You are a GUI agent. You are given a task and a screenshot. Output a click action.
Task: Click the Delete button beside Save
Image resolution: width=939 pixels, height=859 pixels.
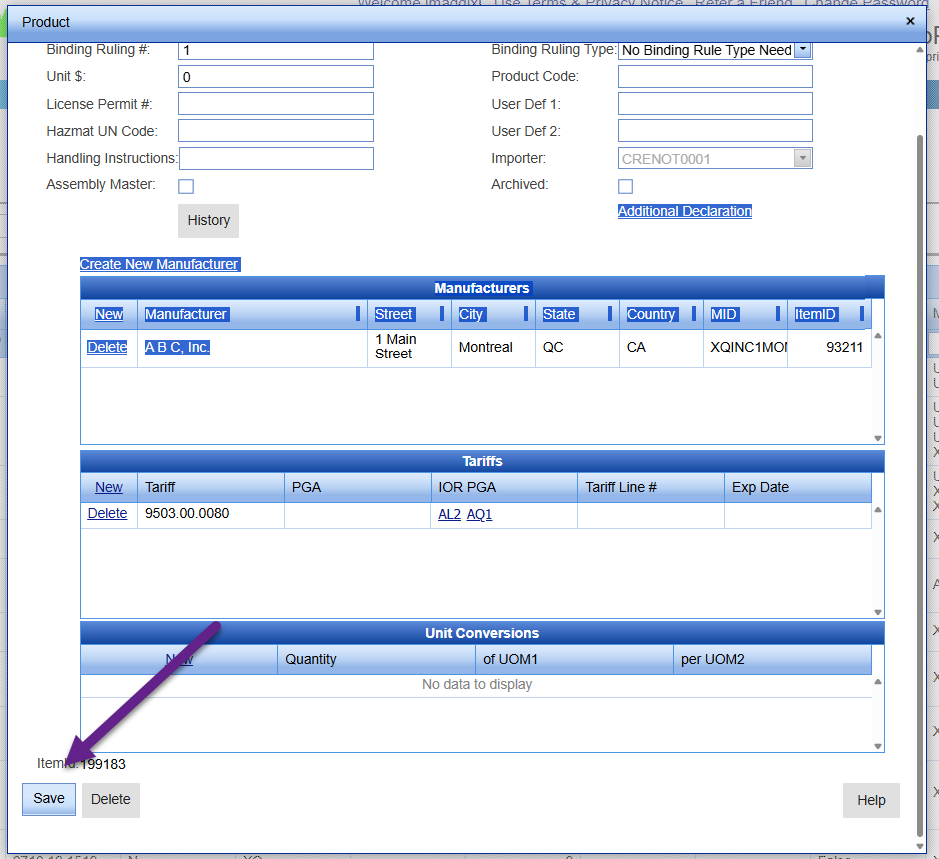[111, 799]
